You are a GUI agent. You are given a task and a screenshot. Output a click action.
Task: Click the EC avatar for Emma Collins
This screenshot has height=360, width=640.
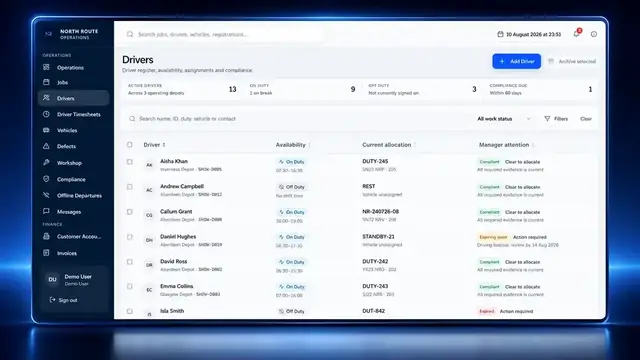click(x=149, y=290)
